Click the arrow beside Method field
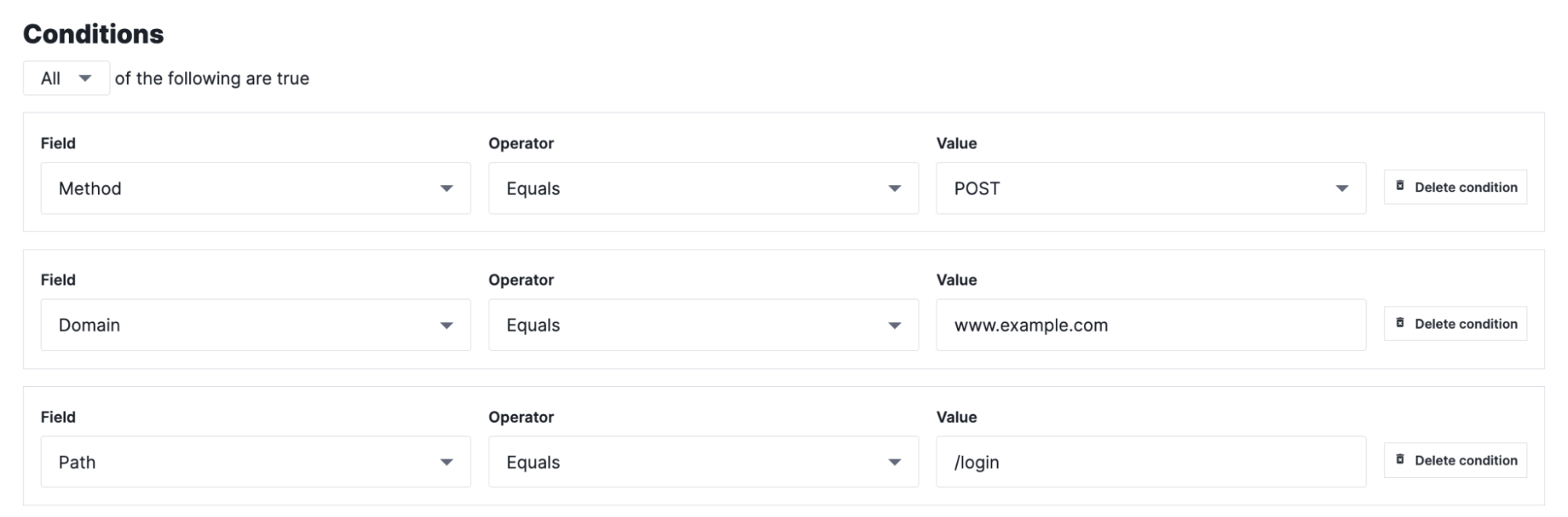The width and height of the screenshot is (1568, 517). 446,188
